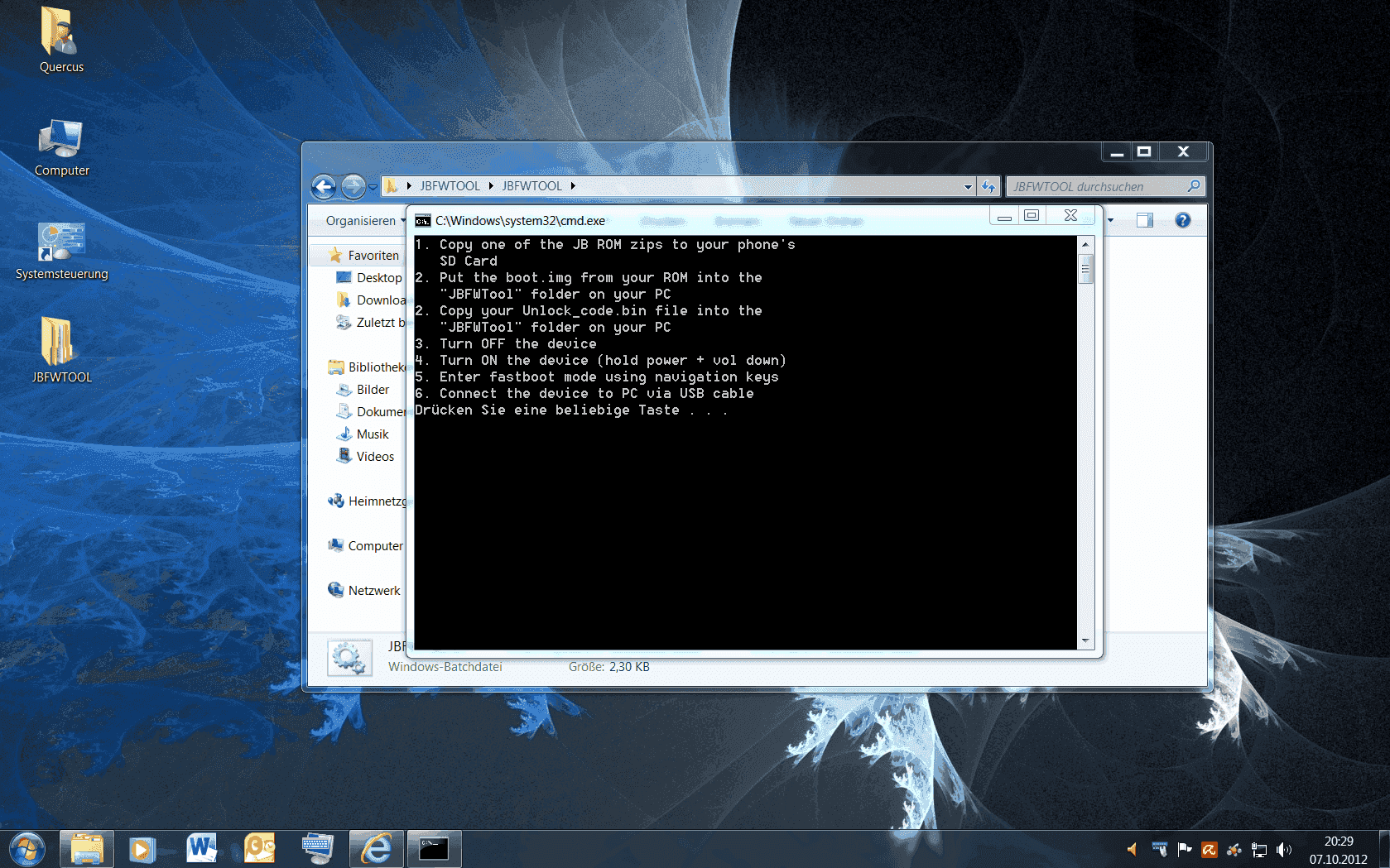Viewport: 1390px width, 868px height.
Task: Click the network tray icon
Action: 1258,849
